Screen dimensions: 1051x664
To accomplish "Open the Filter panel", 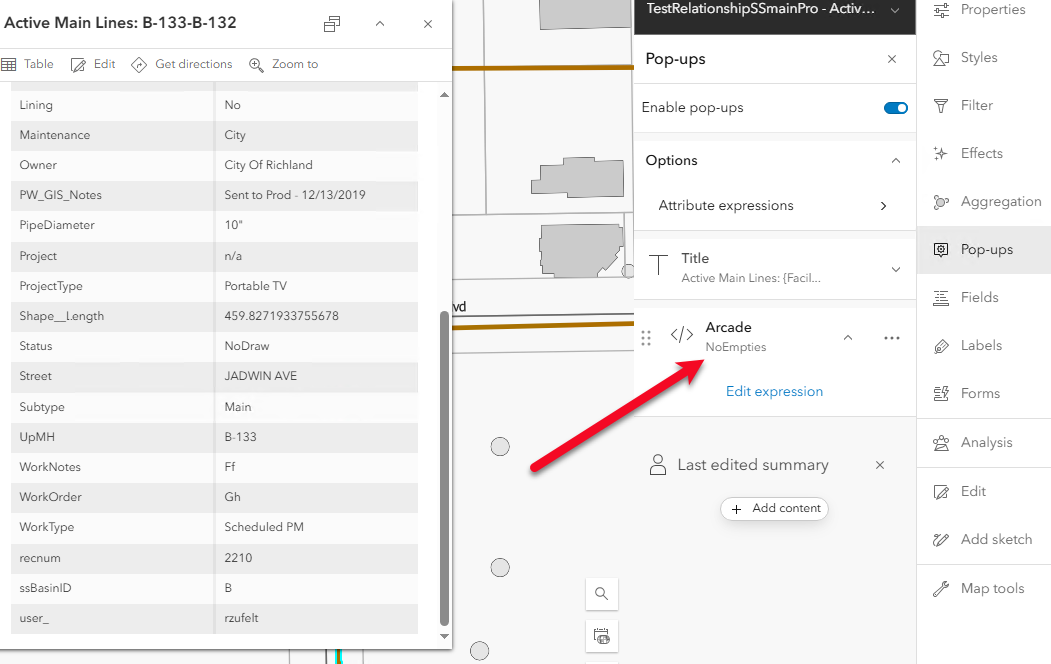I will point(941,105).
